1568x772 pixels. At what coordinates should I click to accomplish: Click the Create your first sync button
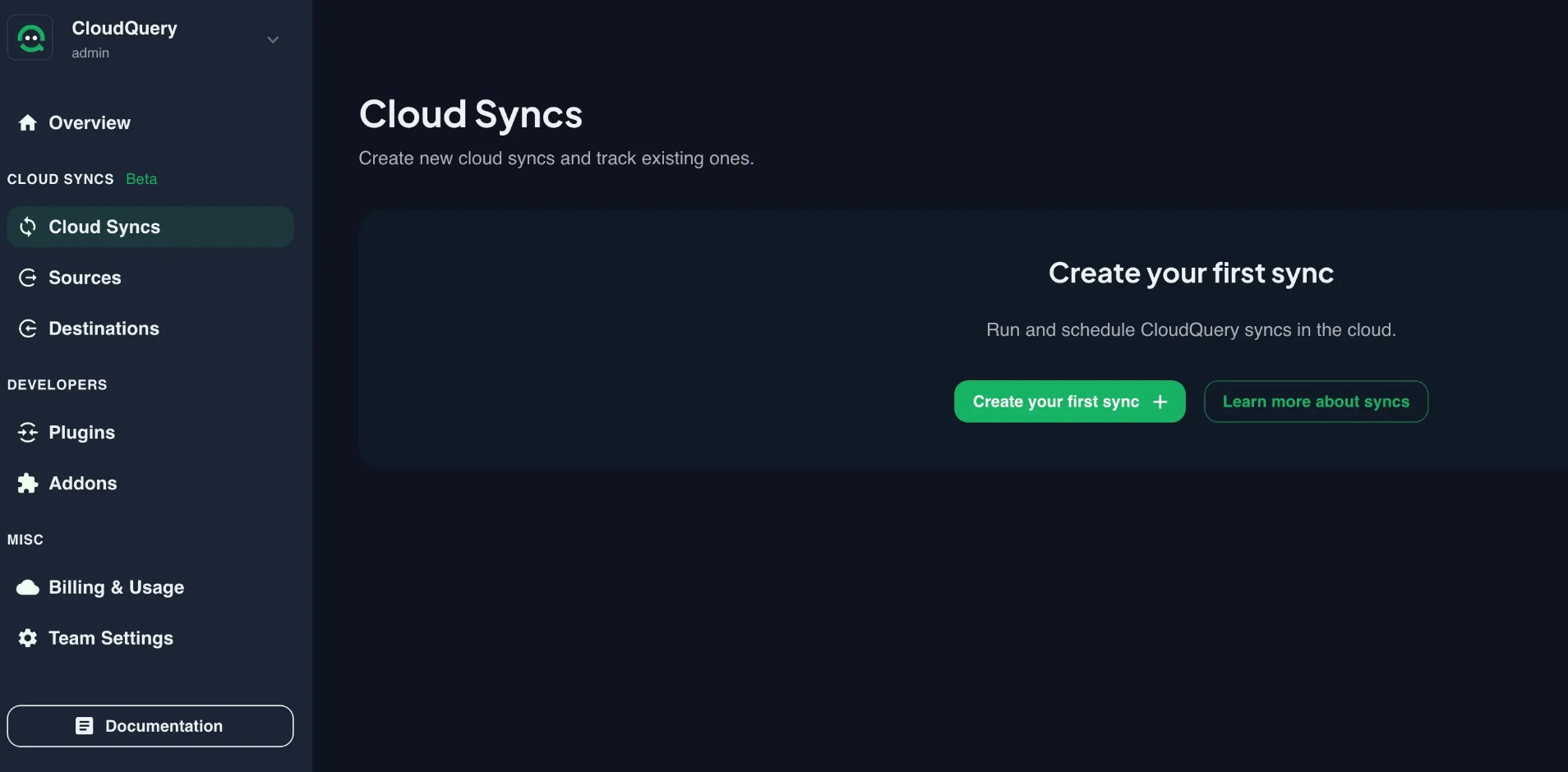[x=1069, y=402]
